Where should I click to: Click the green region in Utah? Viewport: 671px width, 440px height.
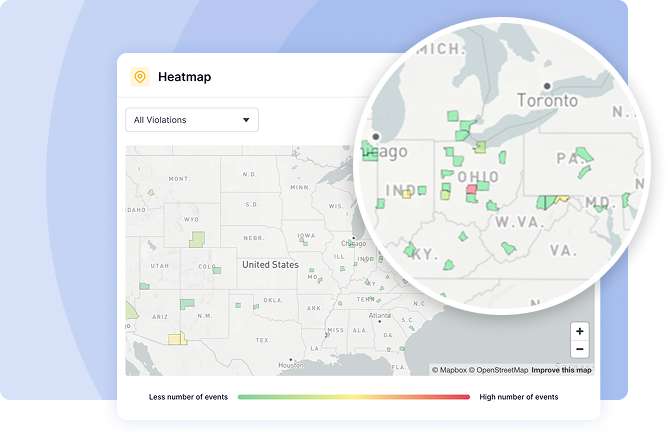(x=144, y=286)
